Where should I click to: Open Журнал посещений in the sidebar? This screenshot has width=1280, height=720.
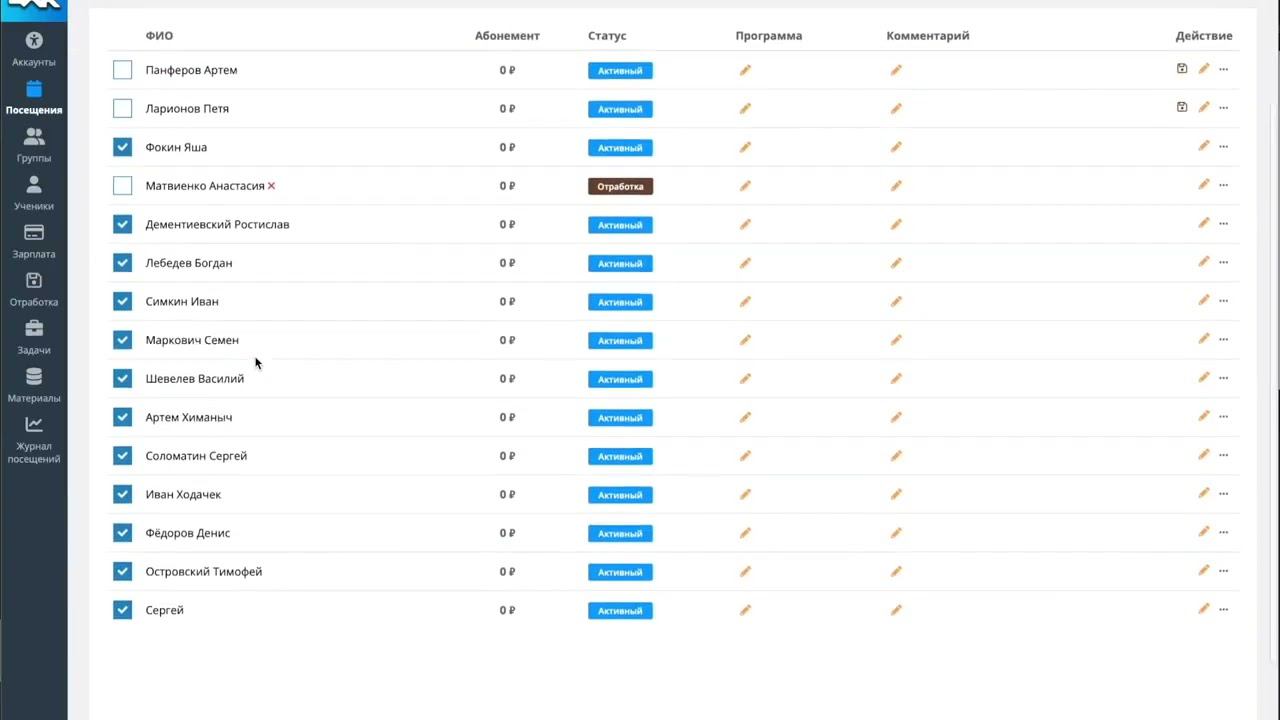click(x=34, y=440)
